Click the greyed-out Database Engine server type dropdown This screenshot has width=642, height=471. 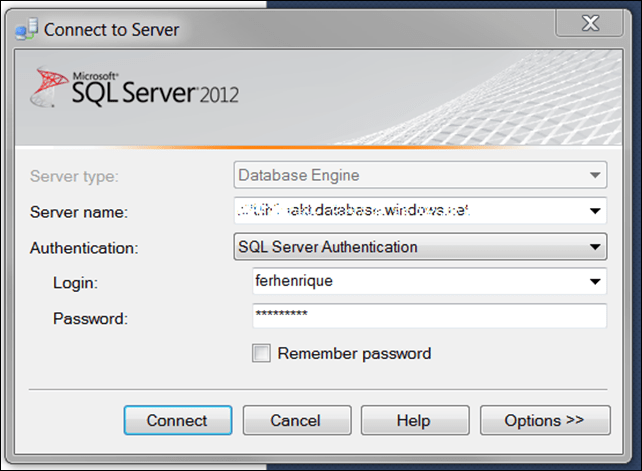[419, 176]
